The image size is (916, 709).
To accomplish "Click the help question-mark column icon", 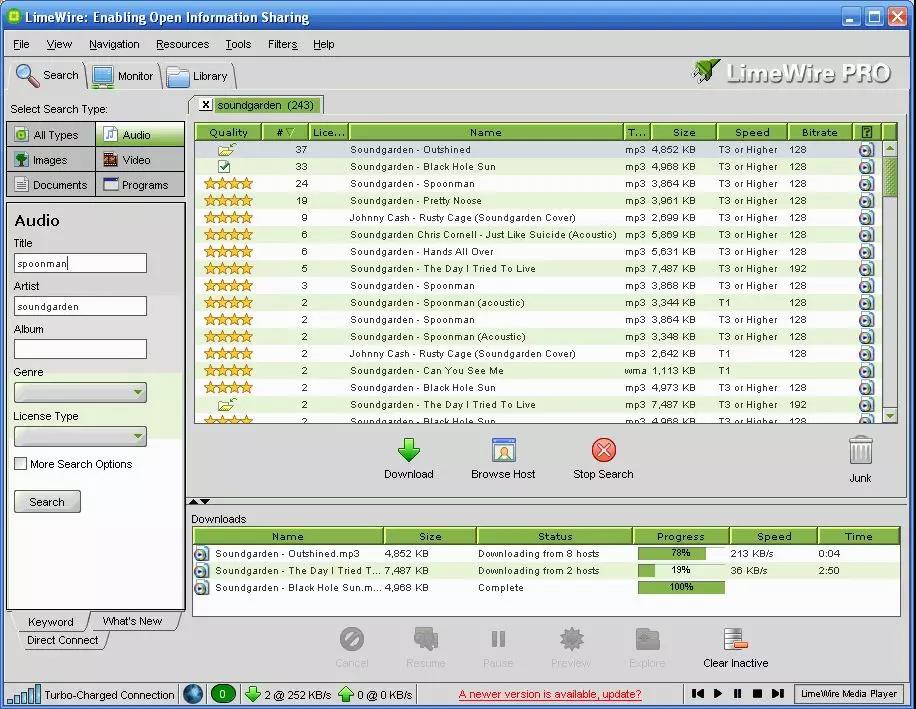I will pyautogui.click(x=866, y=132).
